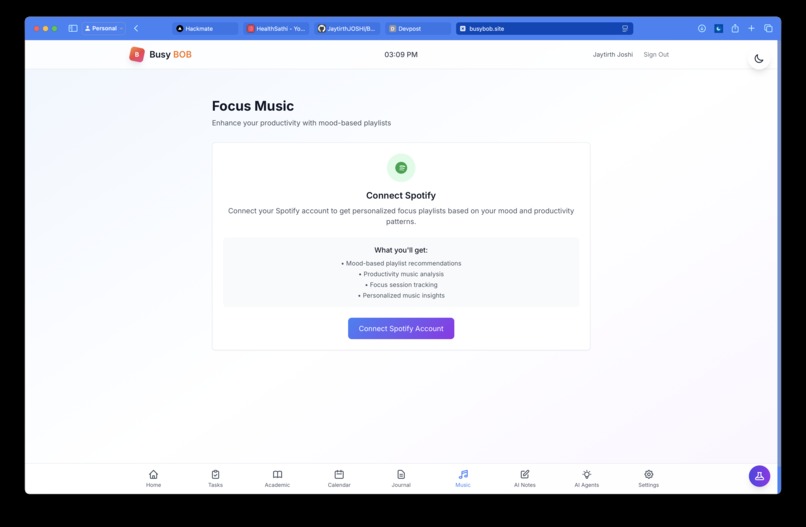Click the Sign Out link
The width and height of the screenshot is (806, 527).
(656, 54)
